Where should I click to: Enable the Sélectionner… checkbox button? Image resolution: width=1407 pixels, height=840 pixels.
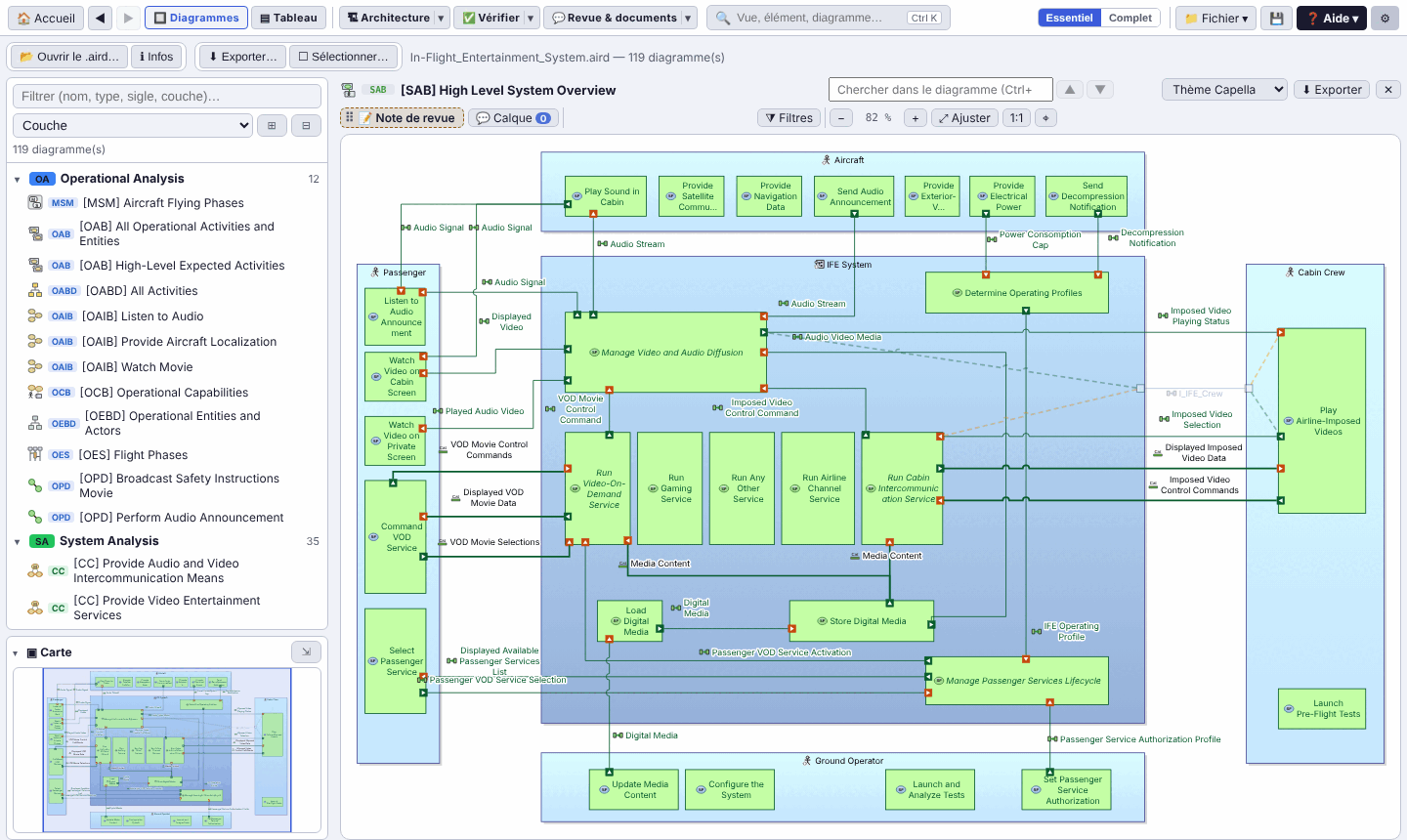(344, 57)
